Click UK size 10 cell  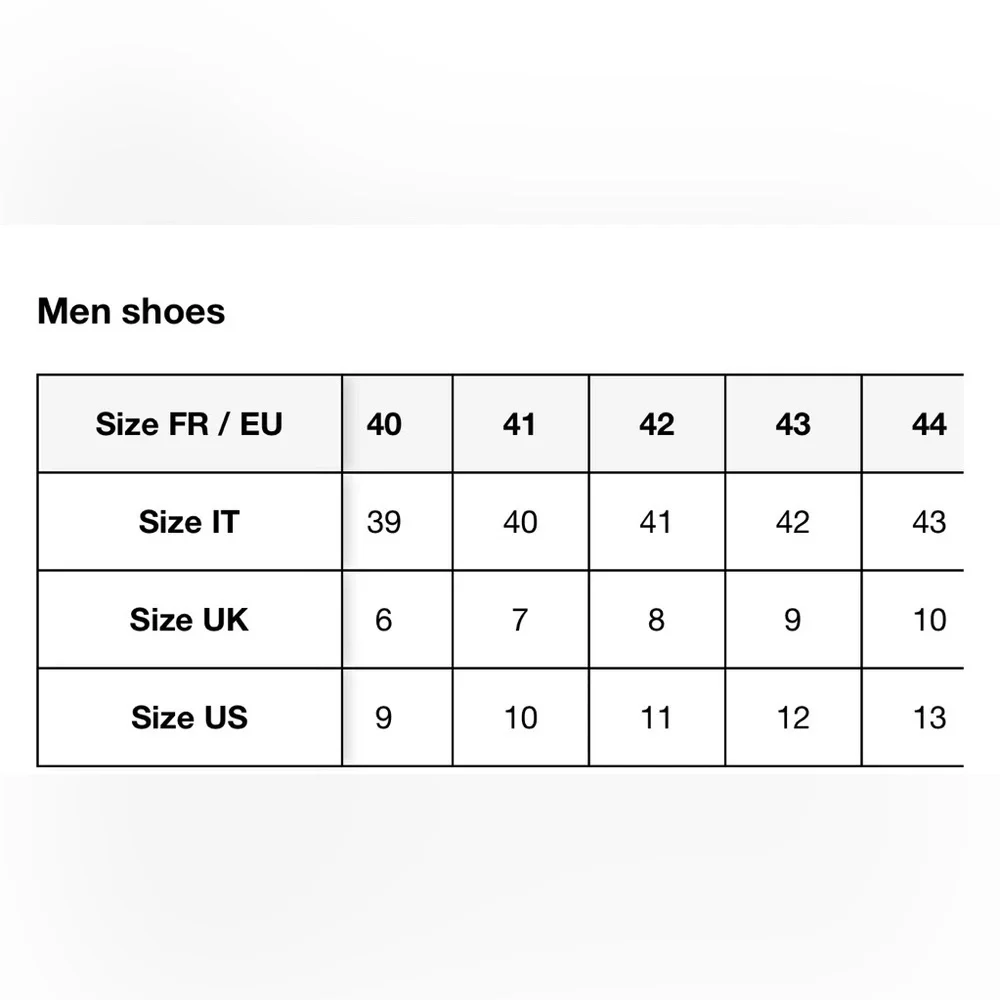point(913,619)
